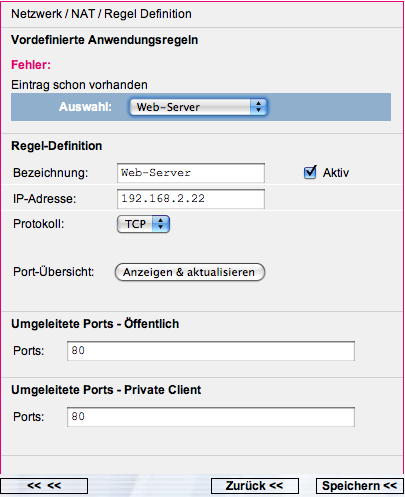This screenshot has width=405, height=497.
Task: Click Anzeigen & aktualisieren button
Action: click(190, 272)
